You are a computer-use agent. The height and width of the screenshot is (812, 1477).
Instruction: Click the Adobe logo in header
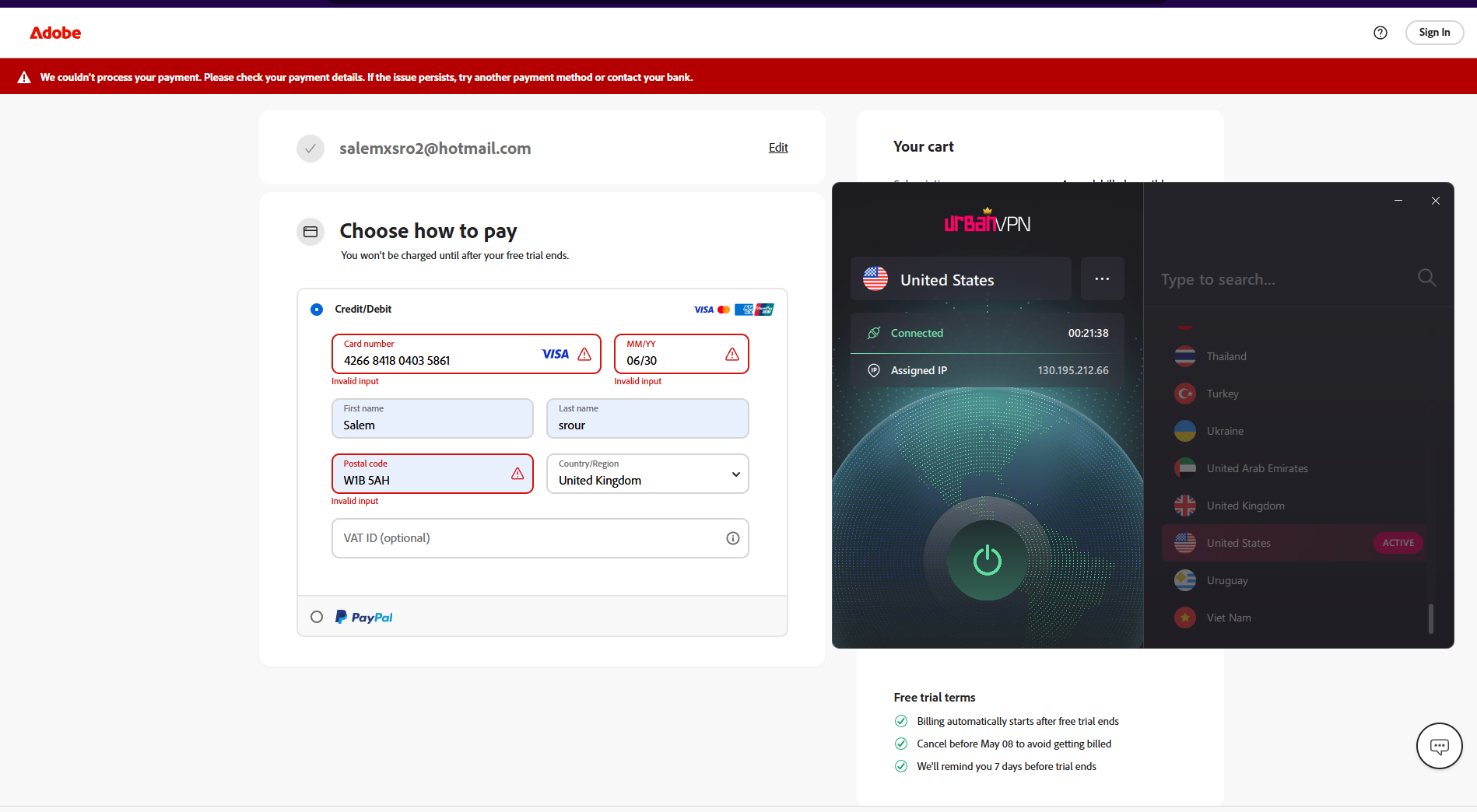pyautogui.click(x=55, y=33)
